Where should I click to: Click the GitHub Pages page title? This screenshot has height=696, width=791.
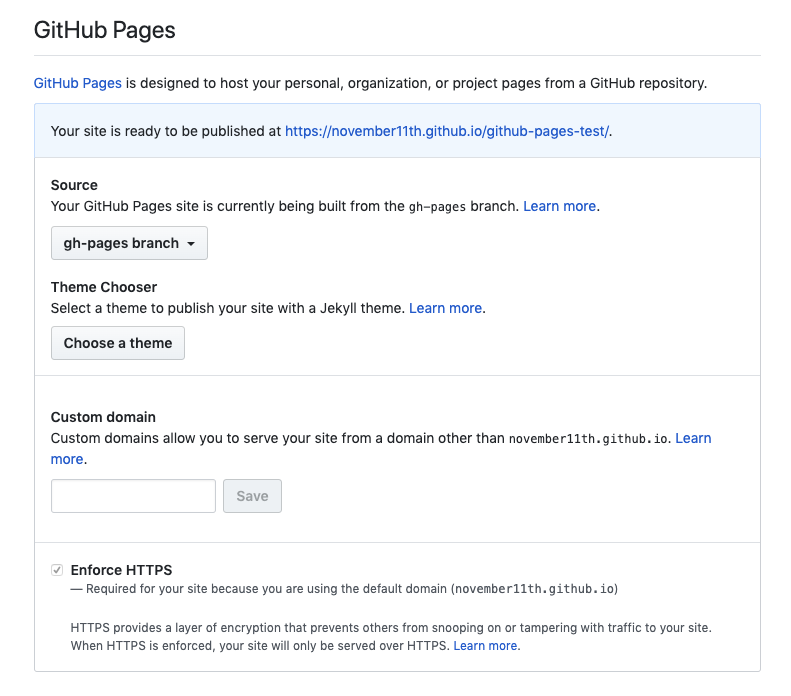104,30
